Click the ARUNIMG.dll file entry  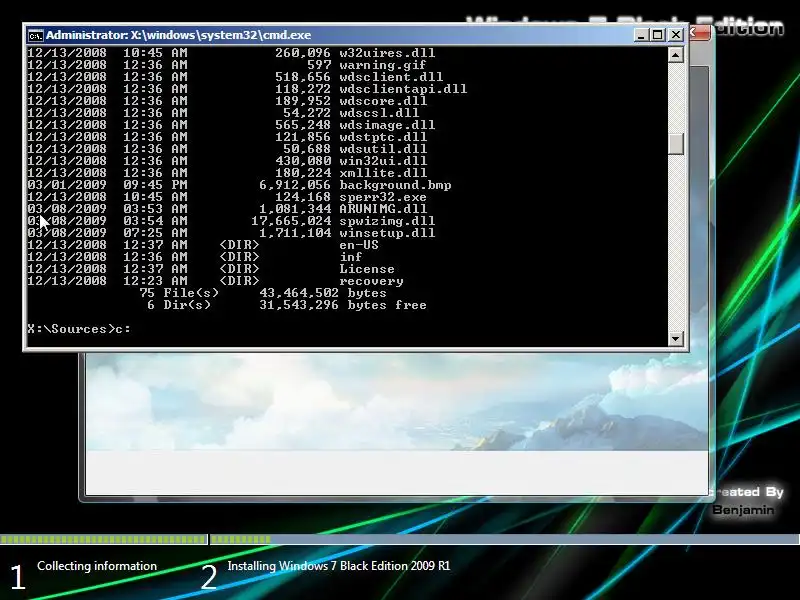[x=383, y=209]
